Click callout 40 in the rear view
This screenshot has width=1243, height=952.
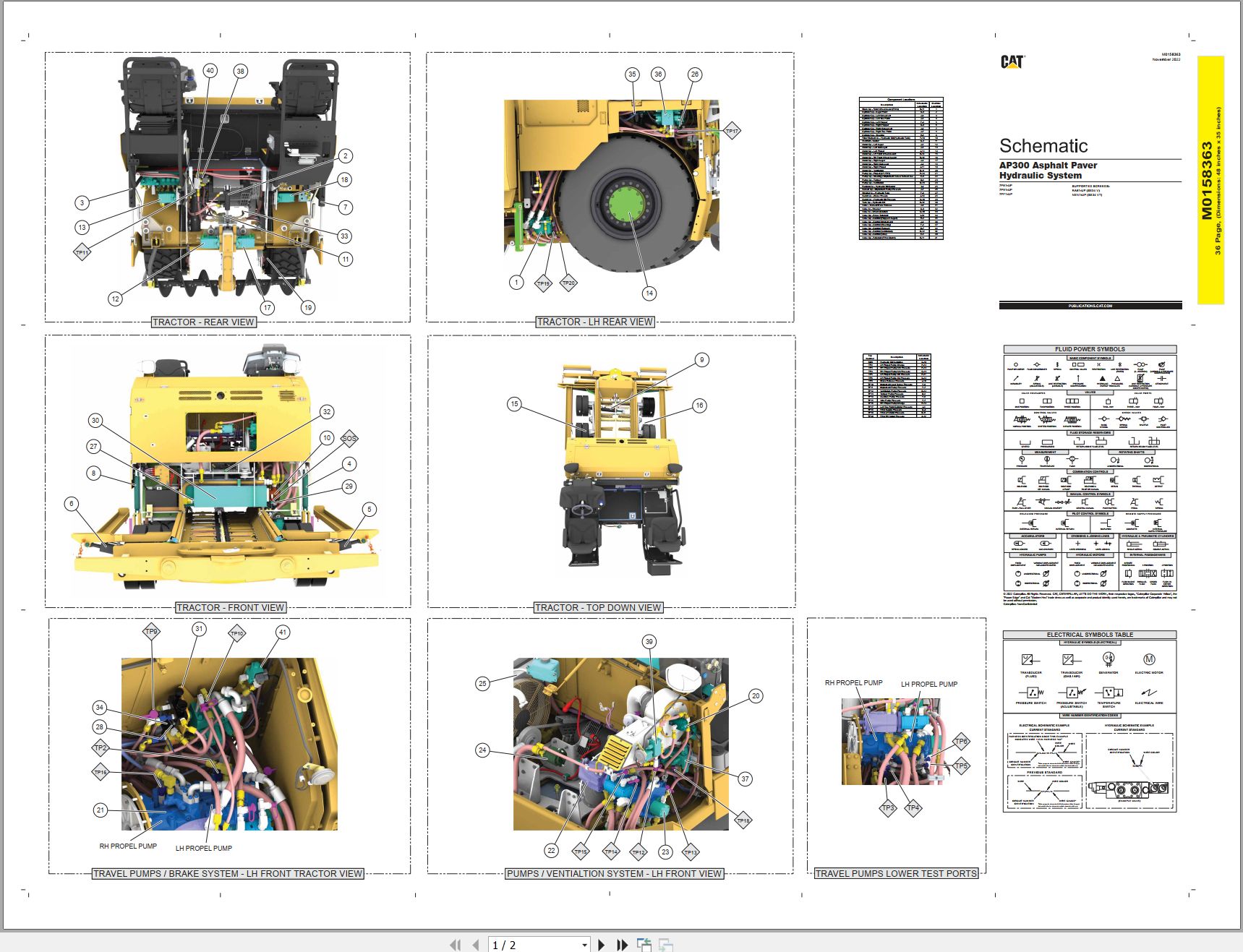coord(210,70)
